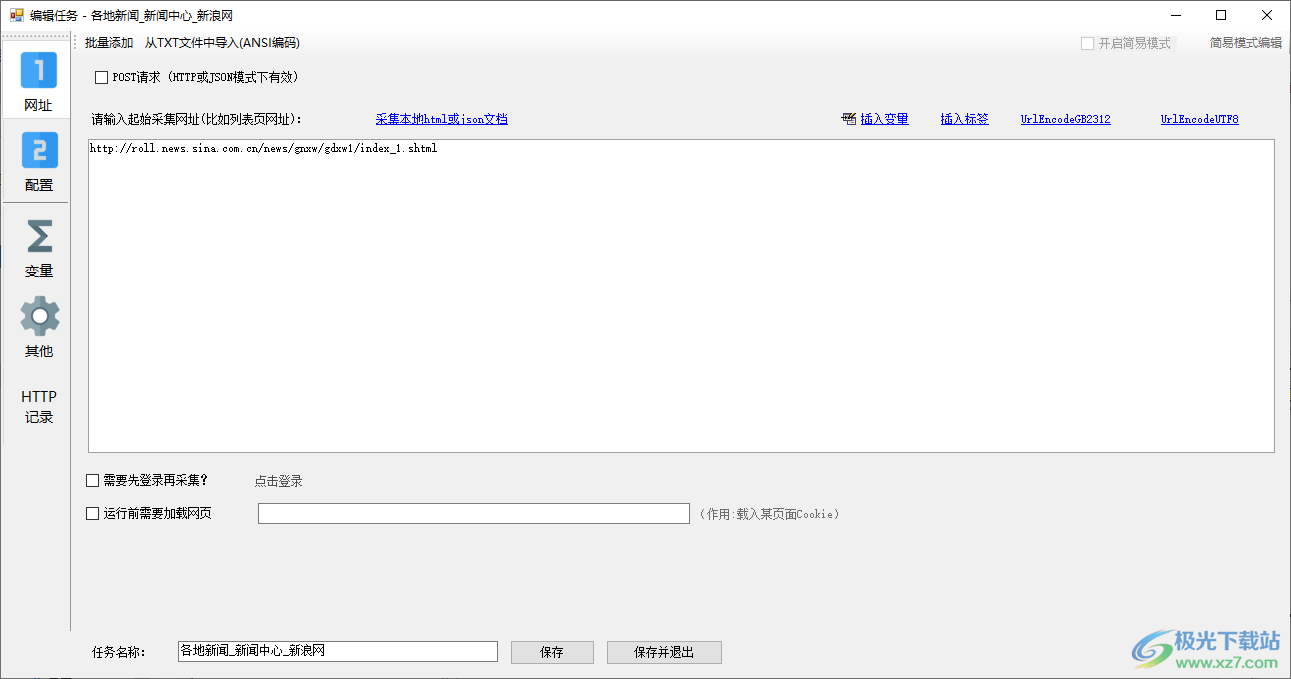
Task: Click the 插入标签 link
Action: [x=965, y=119]
